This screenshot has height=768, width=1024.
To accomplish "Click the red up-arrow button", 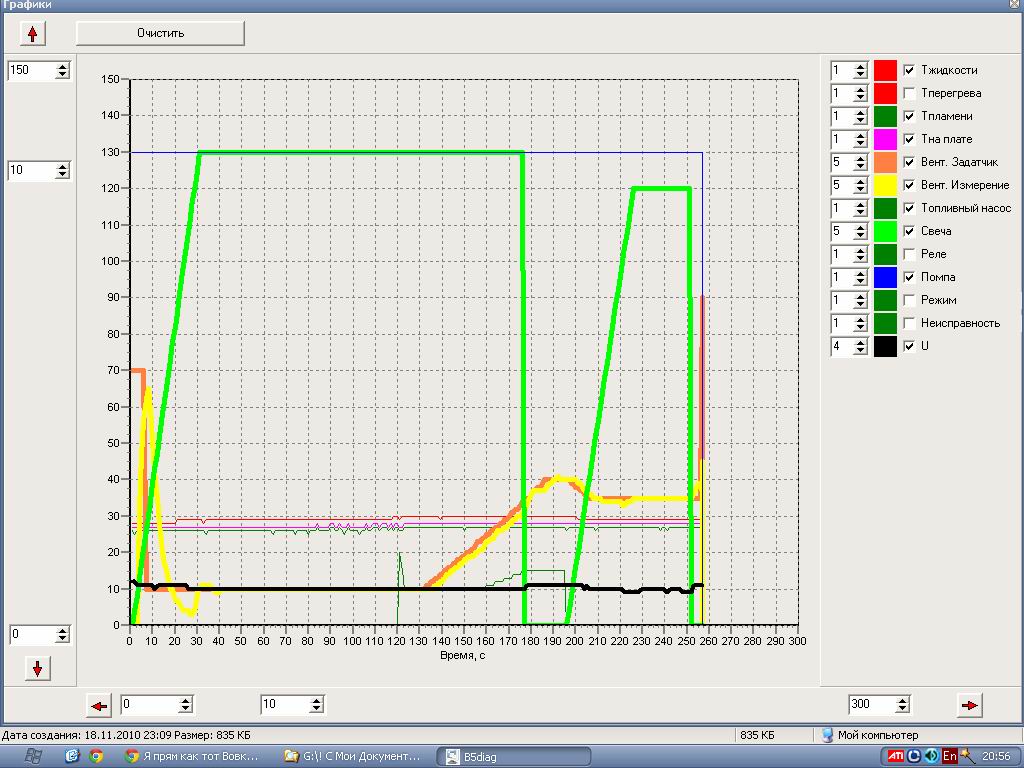I will coord(33,33).
